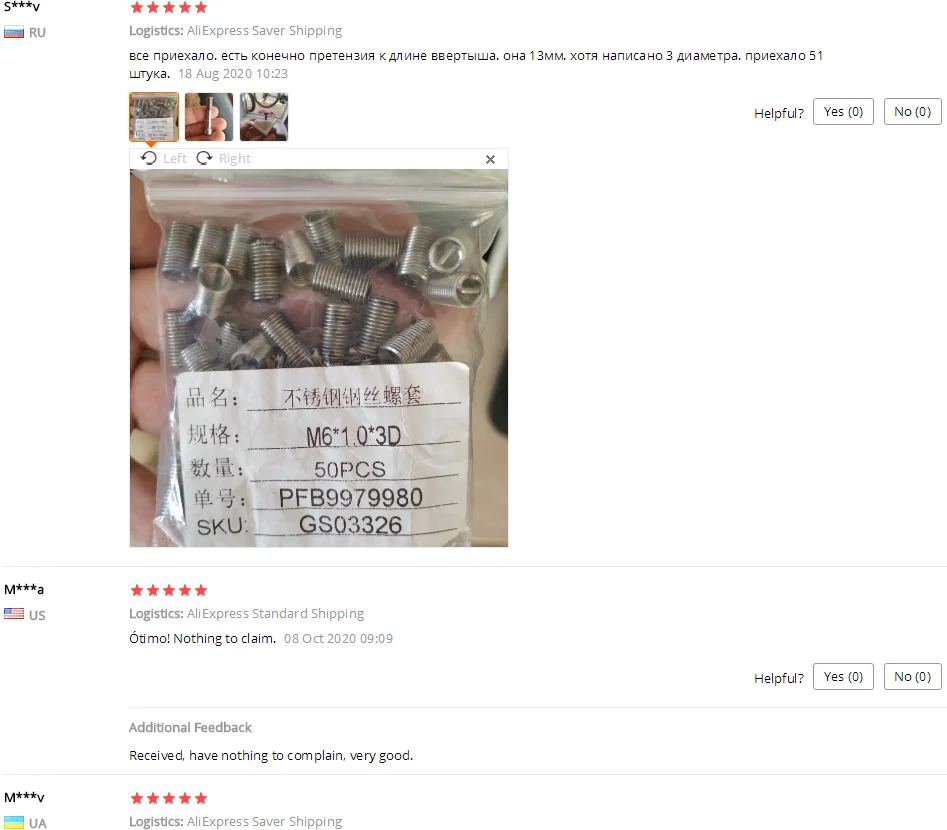View the third review photo thumbnail
This screenshot has height=830, width=947.
(x=264, y=117)
